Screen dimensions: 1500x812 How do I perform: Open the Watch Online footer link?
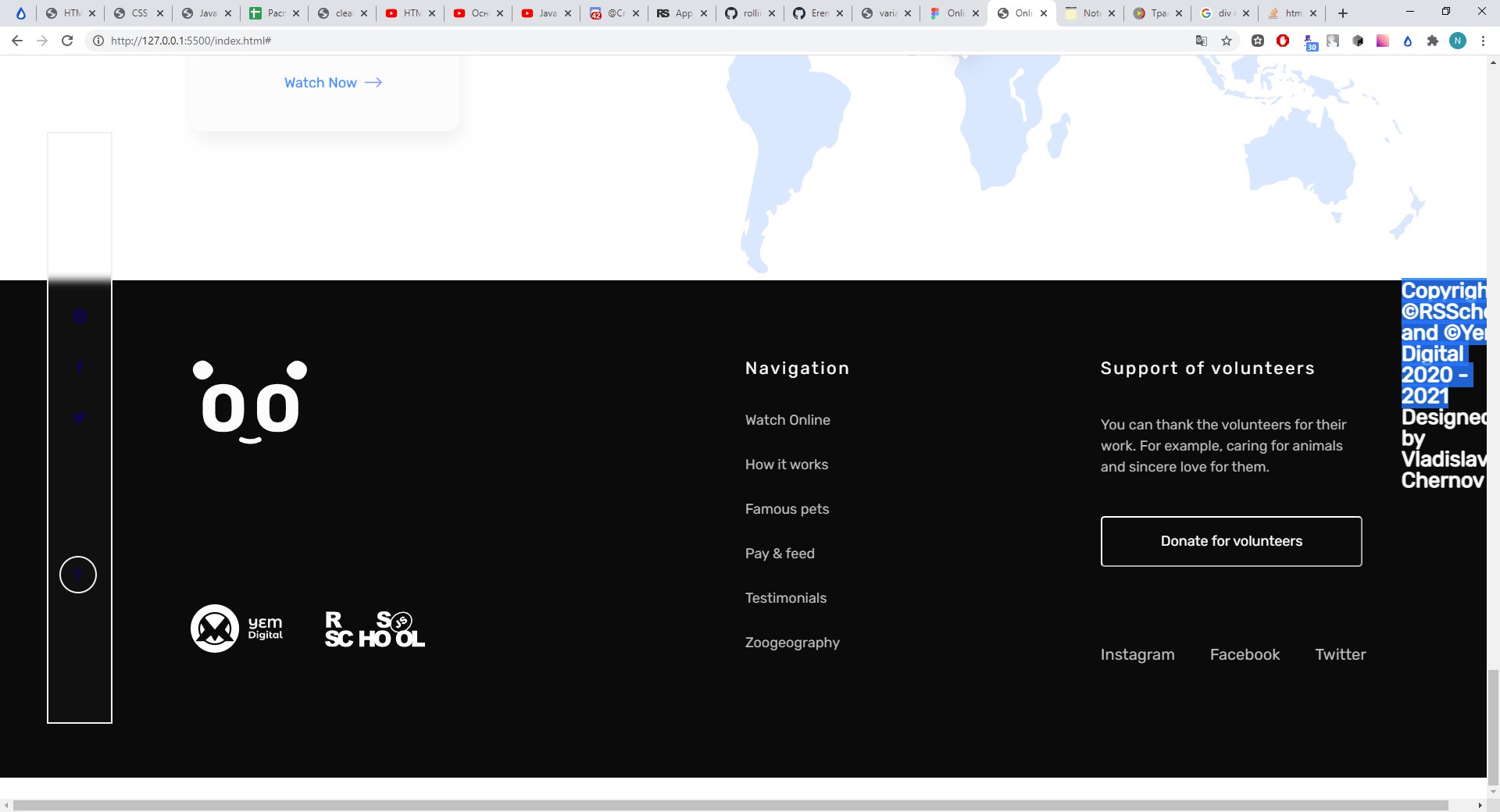pos(787,420)
